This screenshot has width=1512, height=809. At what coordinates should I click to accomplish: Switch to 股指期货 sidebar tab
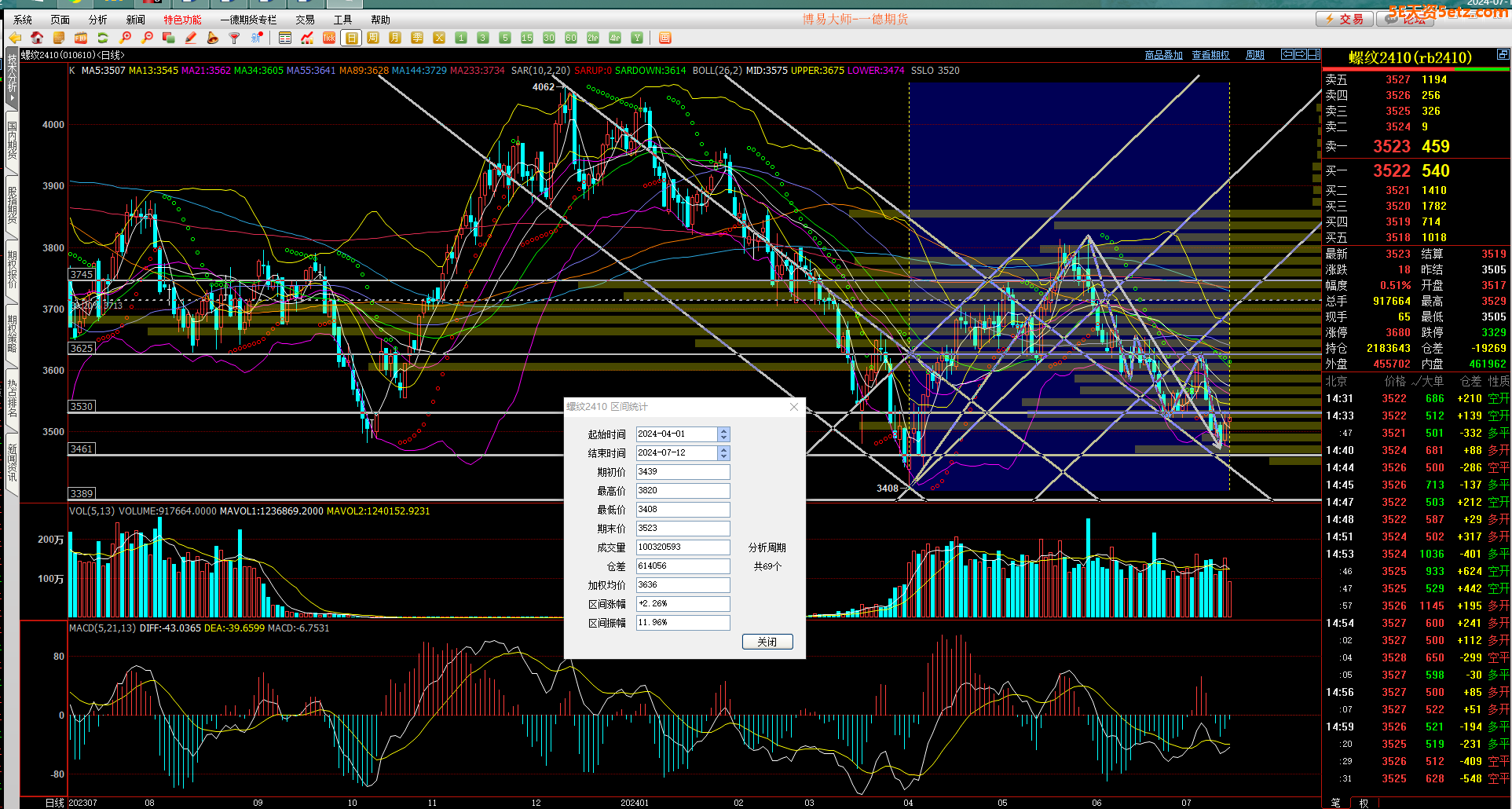click(x=12, y=205)
